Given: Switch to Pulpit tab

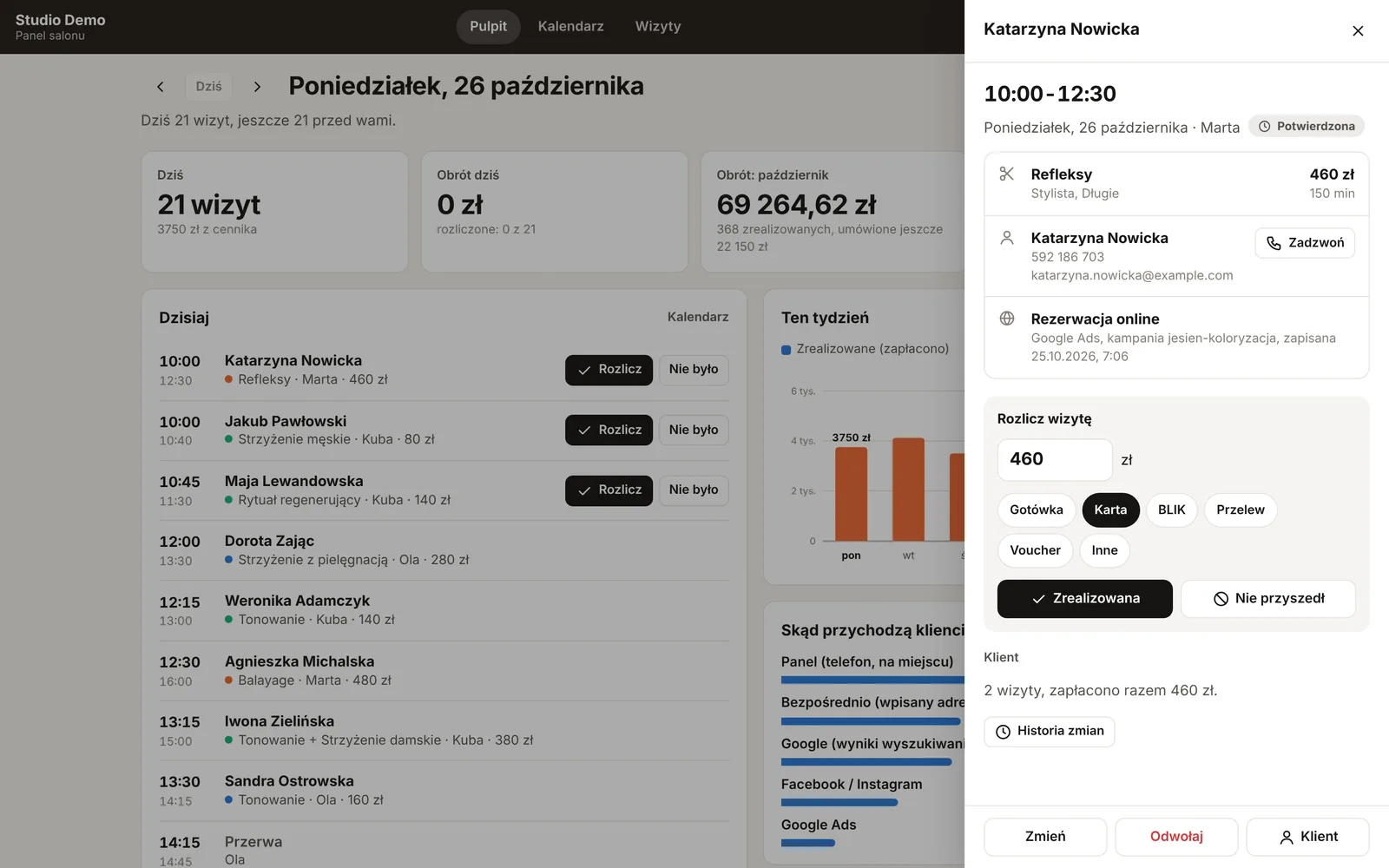Looking at the screenshot, I should tap(488, 27).
